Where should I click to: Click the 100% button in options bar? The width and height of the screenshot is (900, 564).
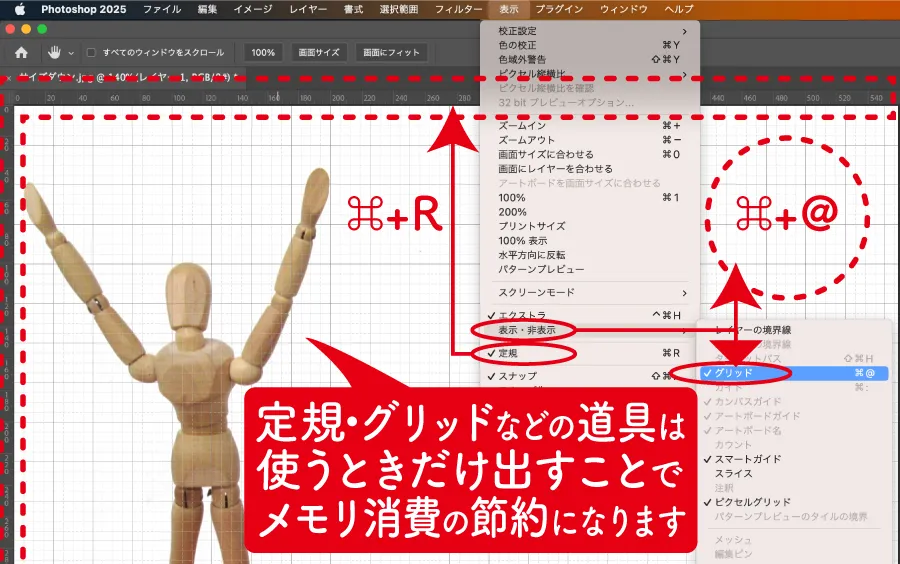pos(263,52)
